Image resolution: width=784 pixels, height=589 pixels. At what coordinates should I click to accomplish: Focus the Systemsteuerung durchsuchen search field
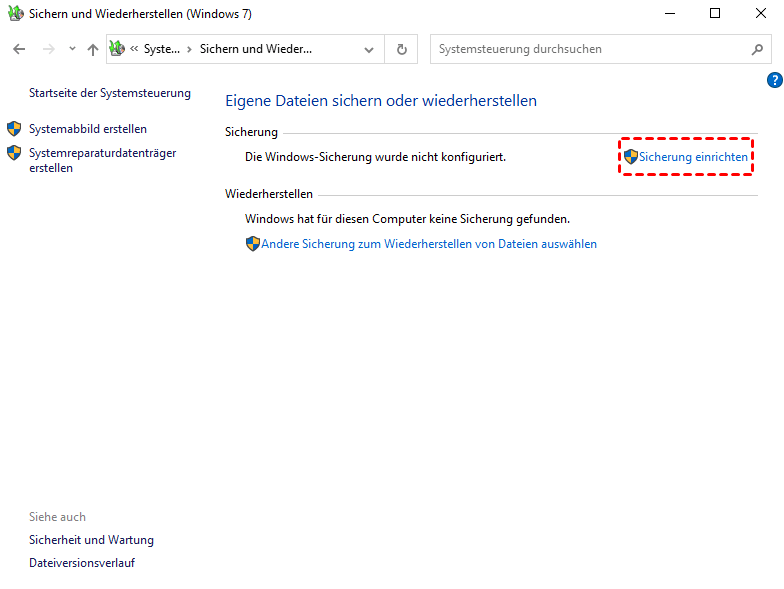600,49
